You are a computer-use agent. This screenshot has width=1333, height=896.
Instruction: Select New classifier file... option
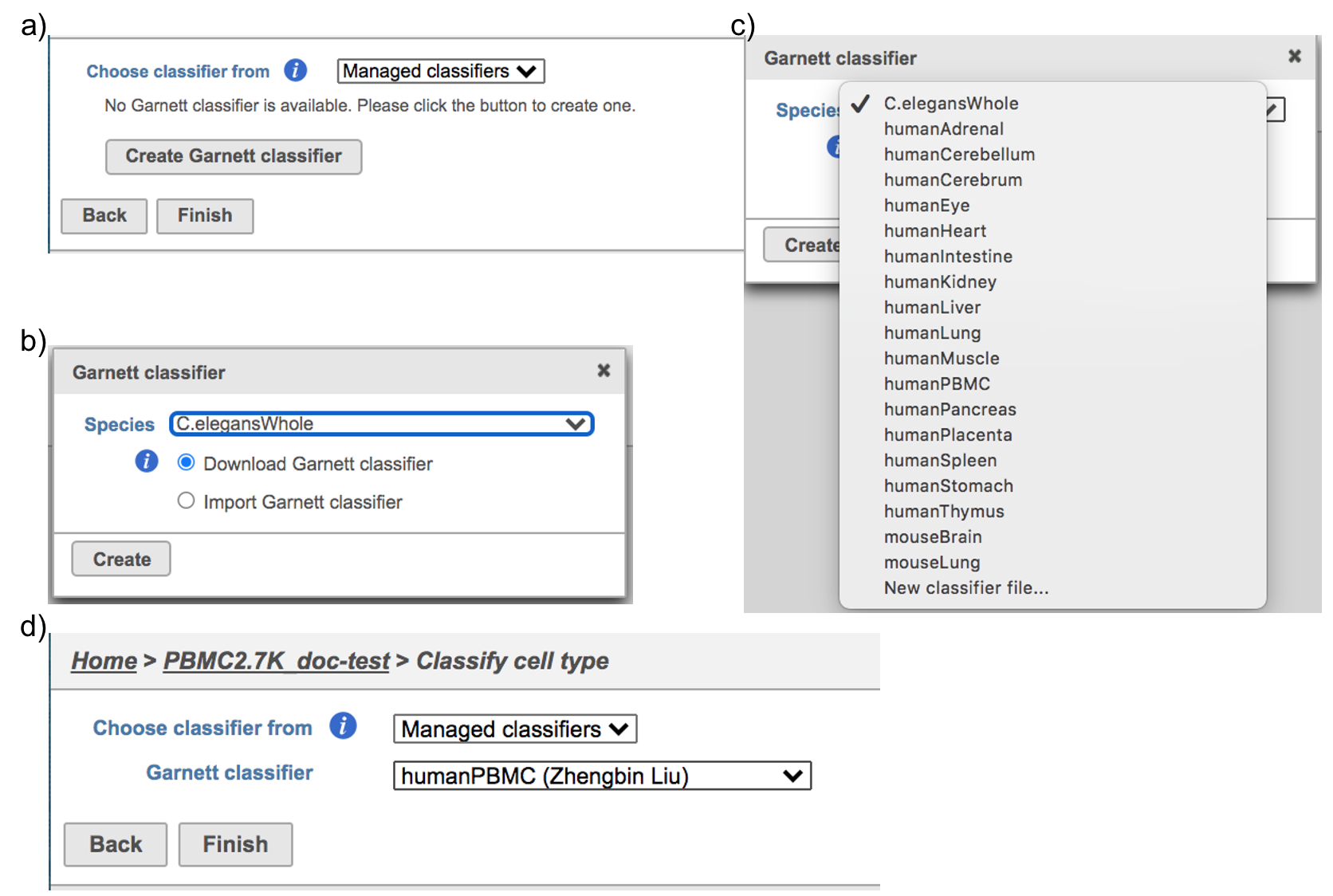tap(965, 588)
